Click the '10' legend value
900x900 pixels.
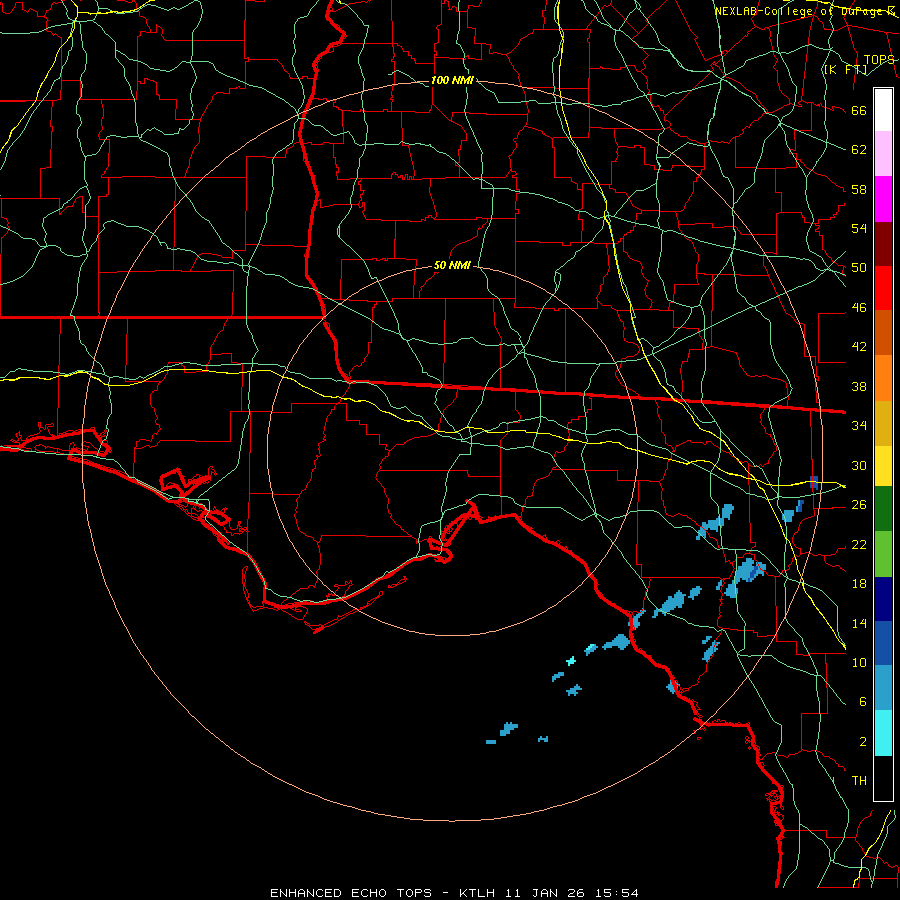click(859, 662)
